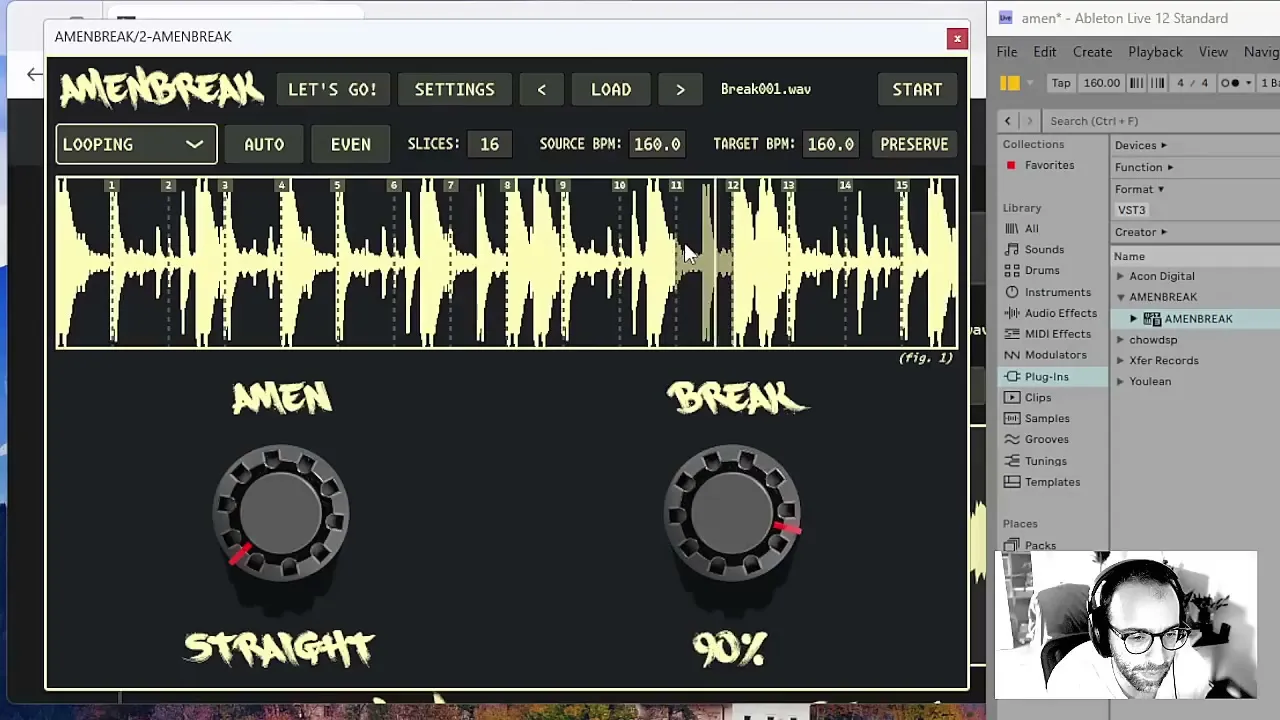Open the Create menu in Ableton
Viewport: 1280px width, 720px height.
pos(1092,52)
